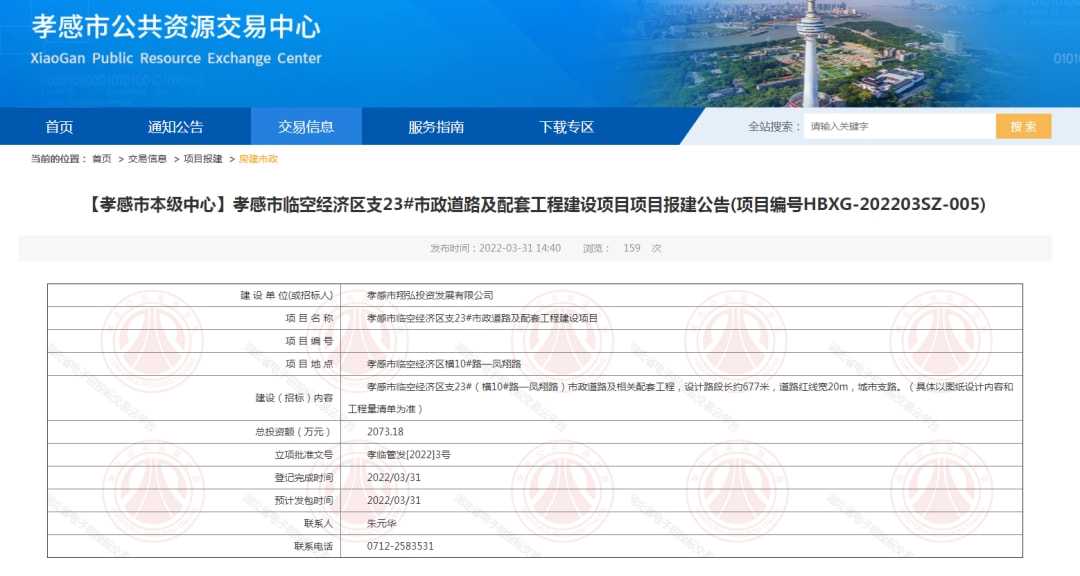Click the 建设单位(或招标人) row label
The image size is (1080, 576).
287,296
